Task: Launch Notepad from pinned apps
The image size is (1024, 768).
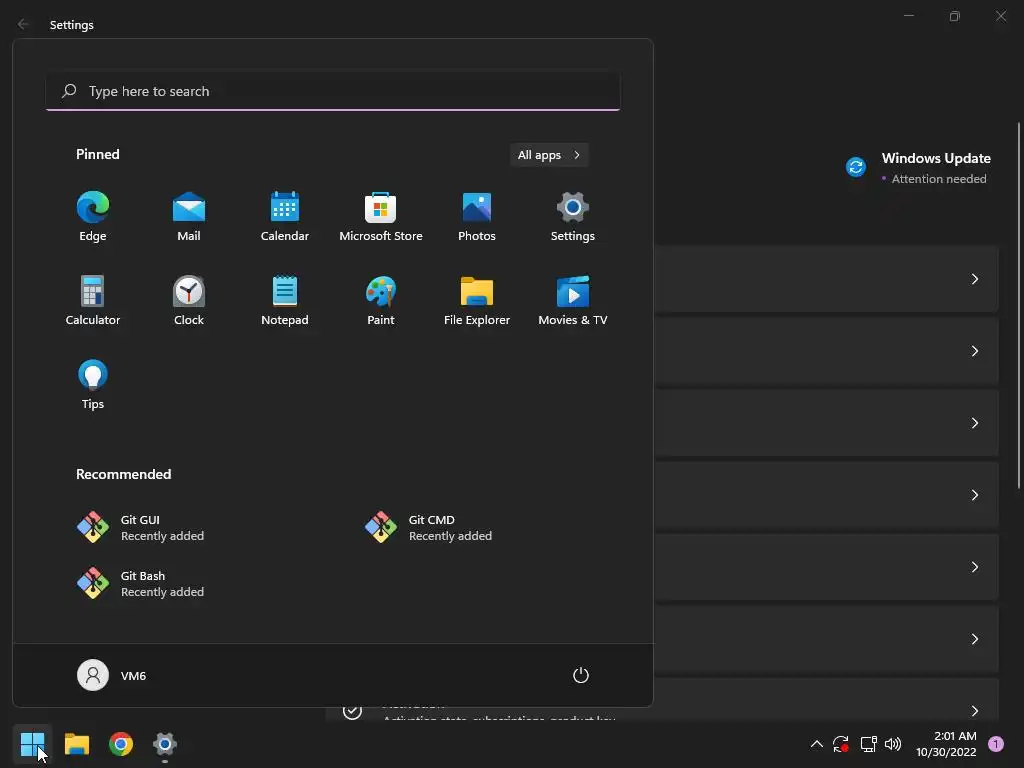Action: pyautogui.click(x=285, y=301)
